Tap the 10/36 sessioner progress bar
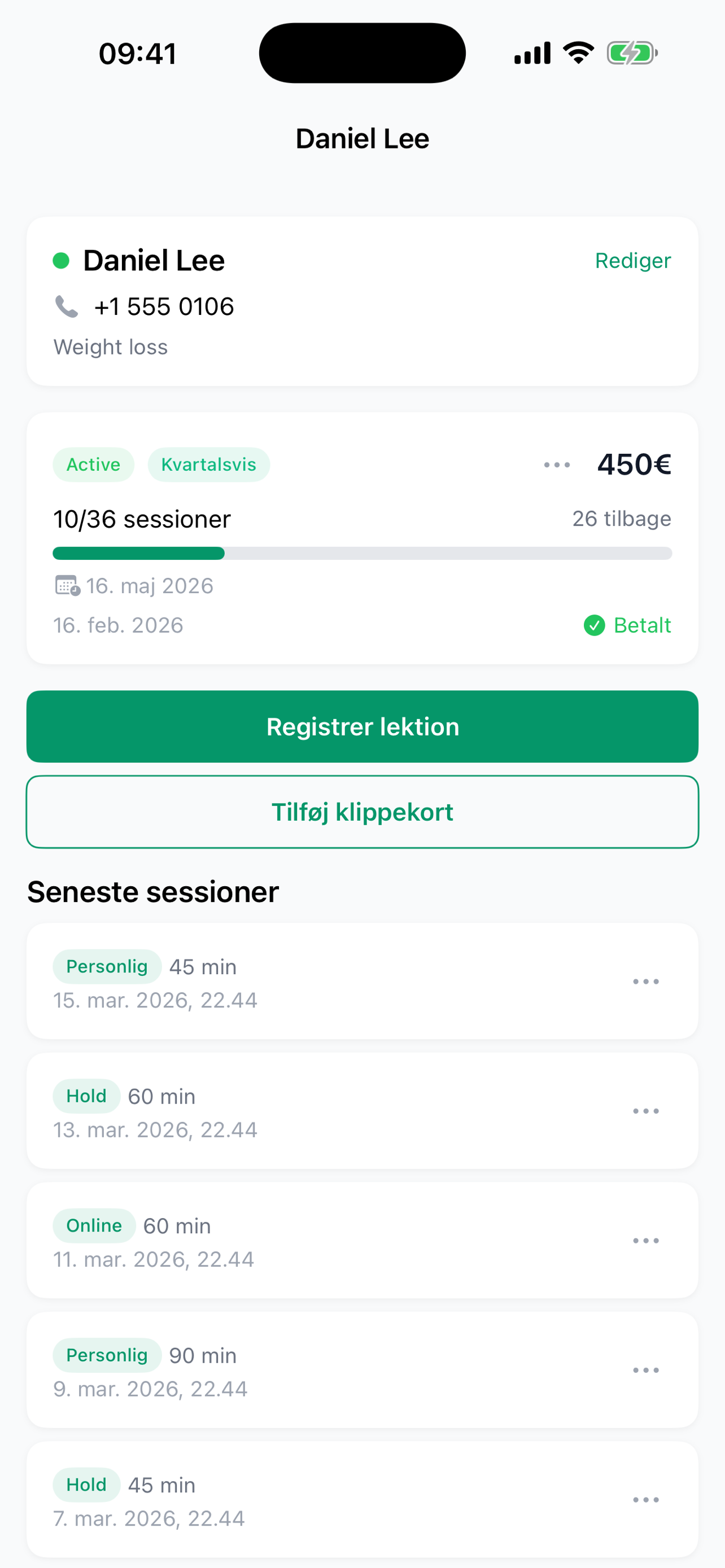This screenshot has height=1568, width=725. [x=362, y=553]
